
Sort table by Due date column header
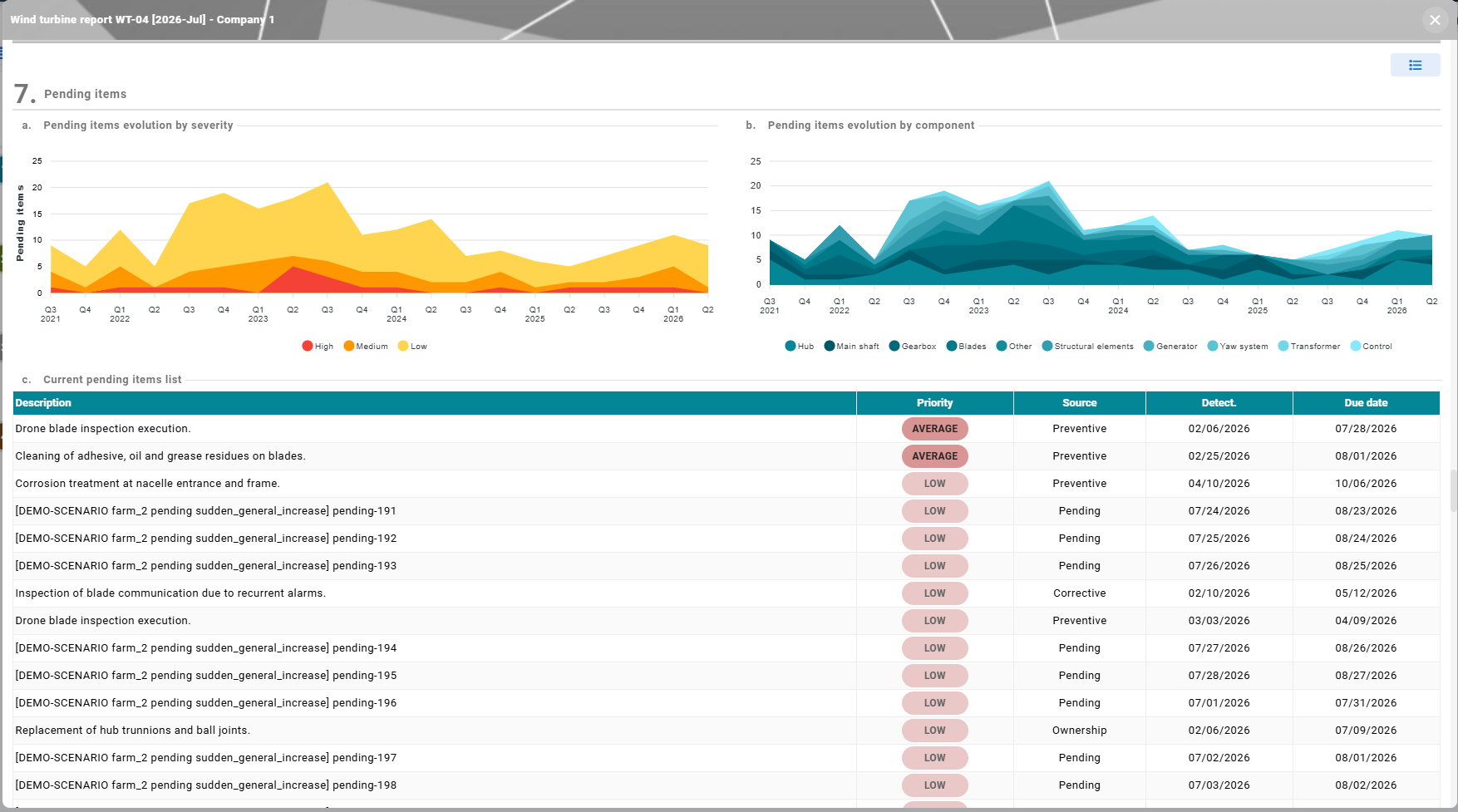[1367, 403]
